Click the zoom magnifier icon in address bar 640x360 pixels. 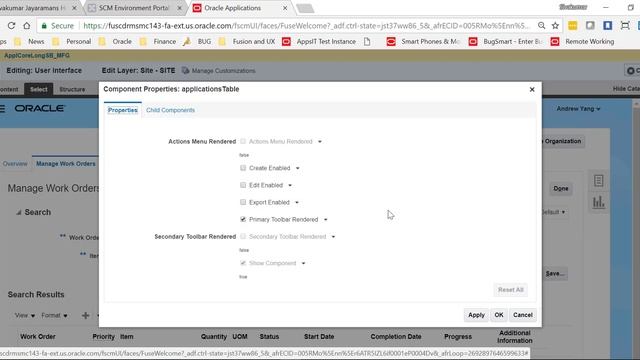click(x=541, y=26)
